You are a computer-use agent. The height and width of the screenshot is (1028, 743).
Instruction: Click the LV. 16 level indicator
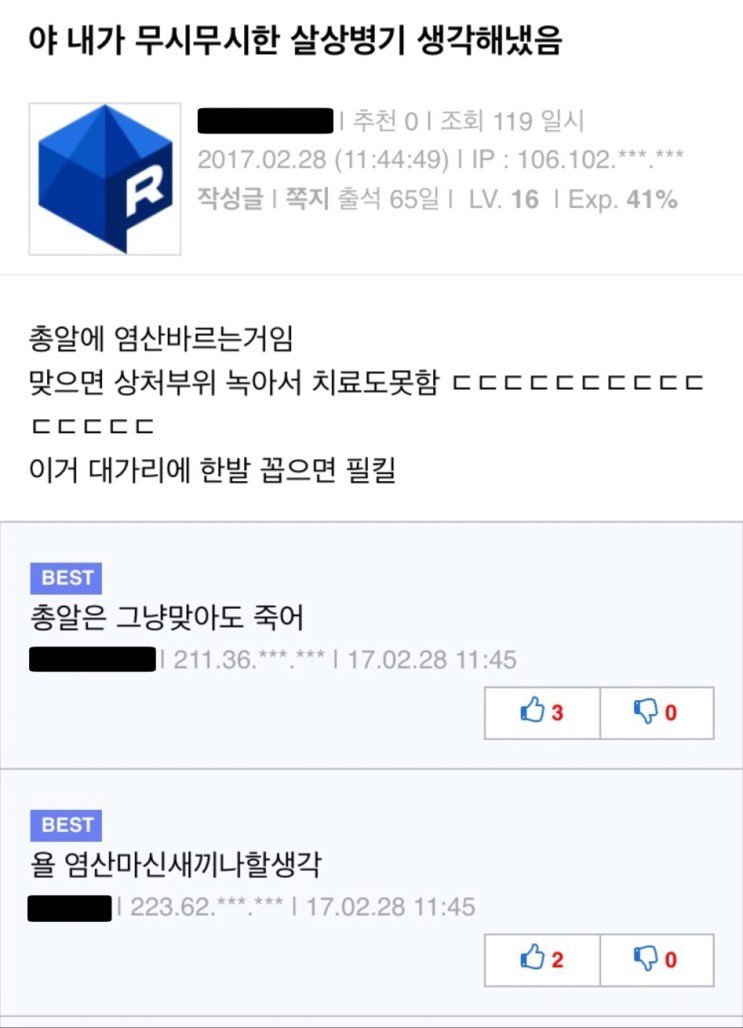coord(504,199)
